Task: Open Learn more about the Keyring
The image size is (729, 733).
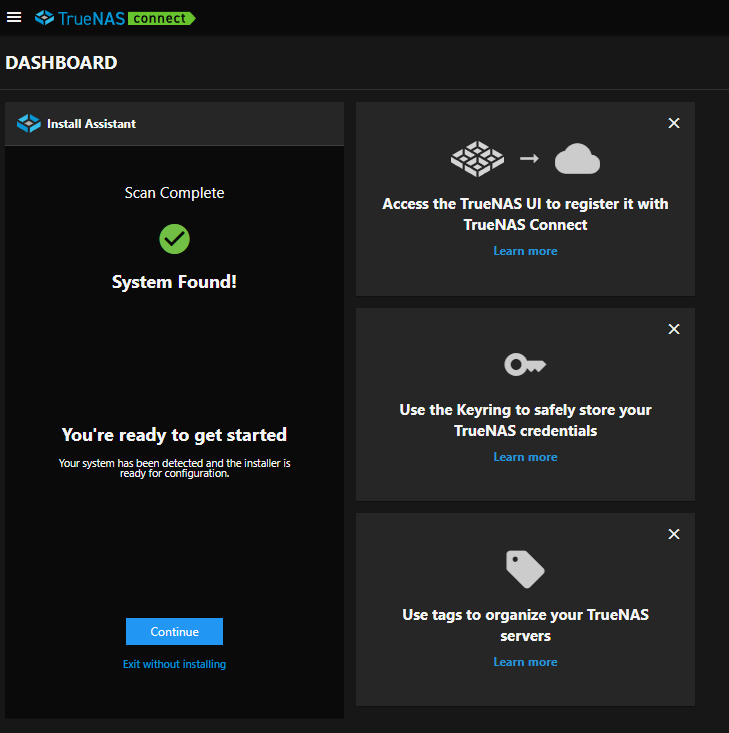Action: click(x=525, y=457)
